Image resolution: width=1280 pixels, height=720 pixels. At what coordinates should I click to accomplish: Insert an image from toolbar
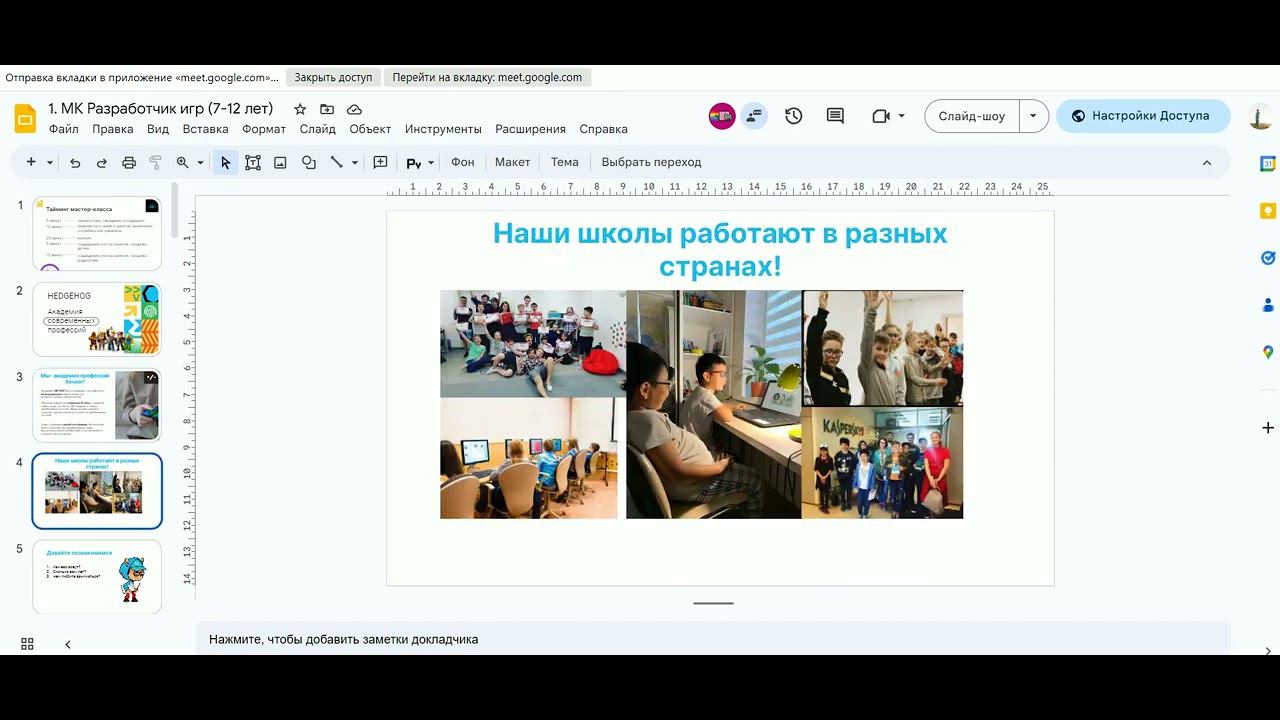point(281,162)
